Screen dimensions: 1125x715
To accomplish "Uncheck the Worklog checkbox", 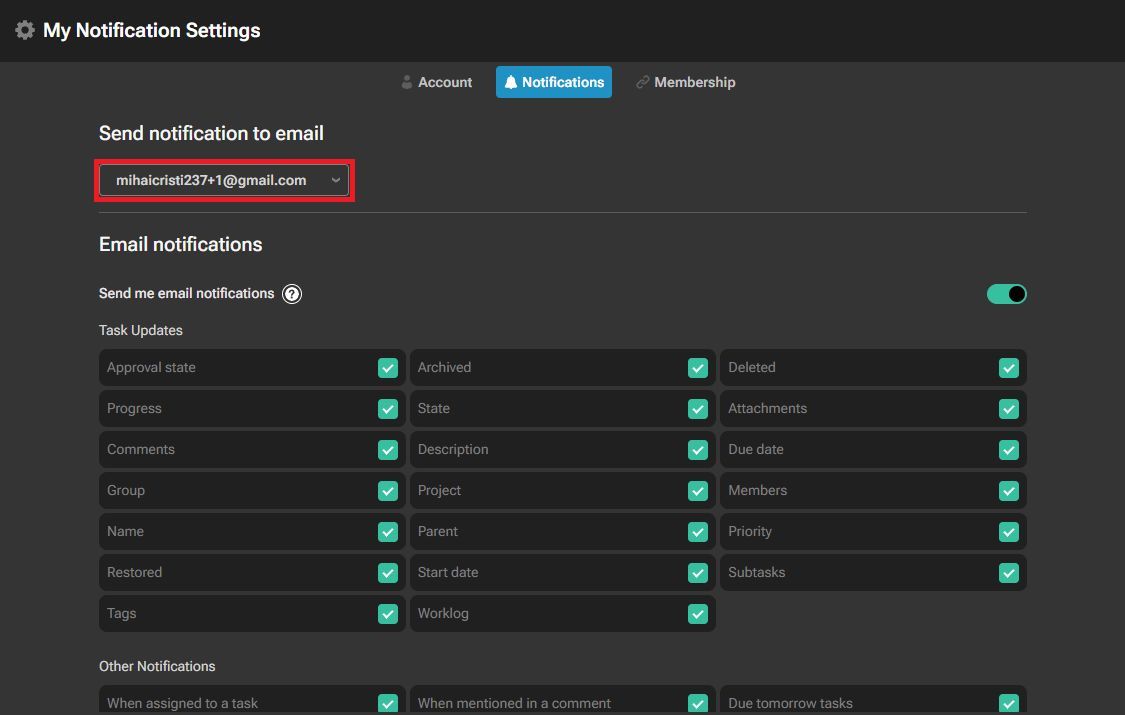I will tap(698, 614).
